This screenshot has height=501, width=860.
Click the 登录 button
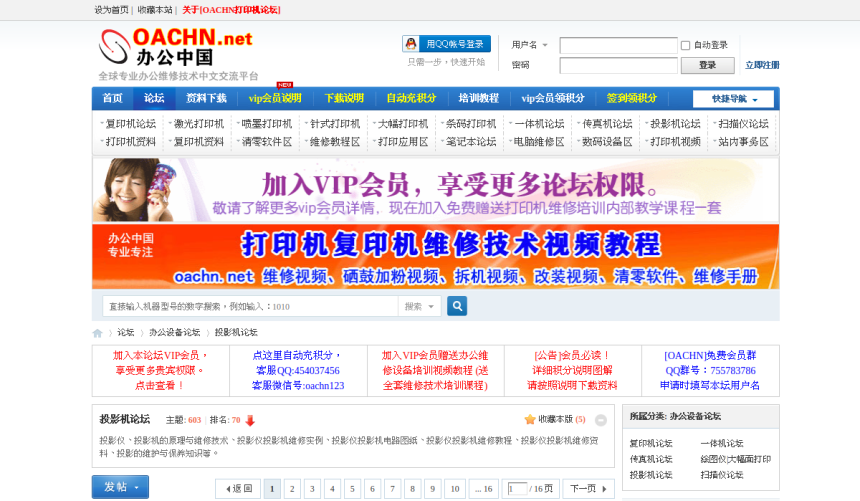(x=708, y=65)
